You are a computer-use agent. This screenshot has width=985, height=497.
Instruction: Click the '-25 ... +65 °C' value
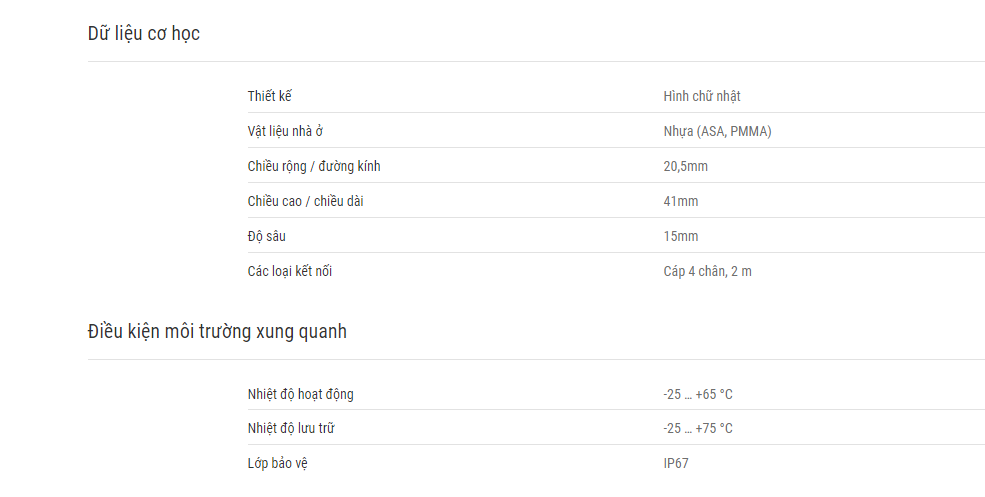pyautogui.click(x=698, y=395)
